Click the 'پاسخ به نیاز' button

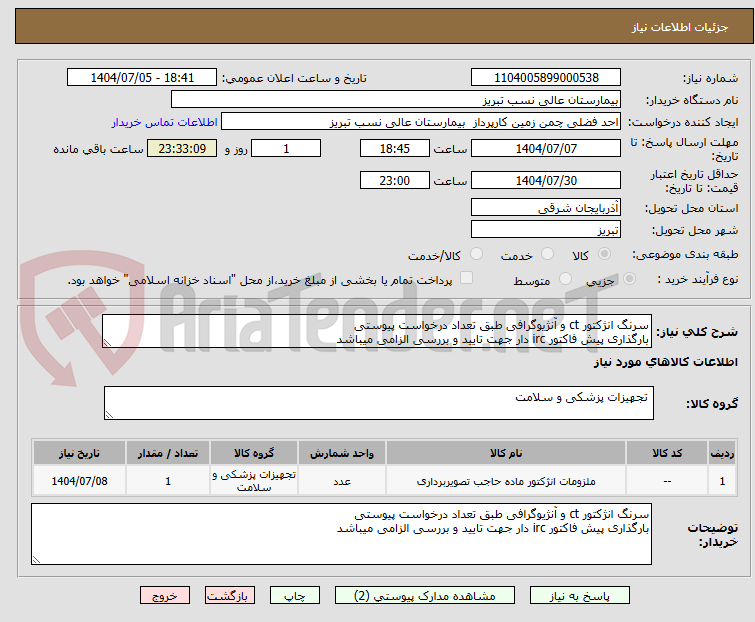pyautogui.click(x=580, y=596)
